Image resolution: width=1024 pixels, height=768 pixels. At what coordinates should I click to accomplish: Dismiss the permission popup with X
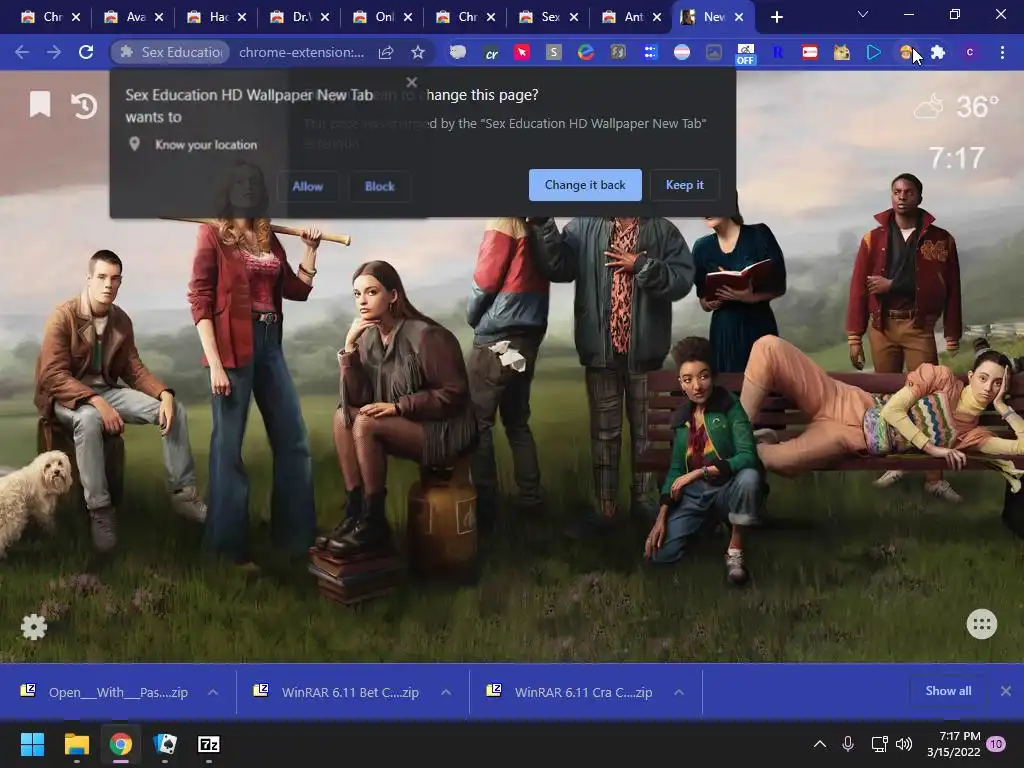point(411,82)
